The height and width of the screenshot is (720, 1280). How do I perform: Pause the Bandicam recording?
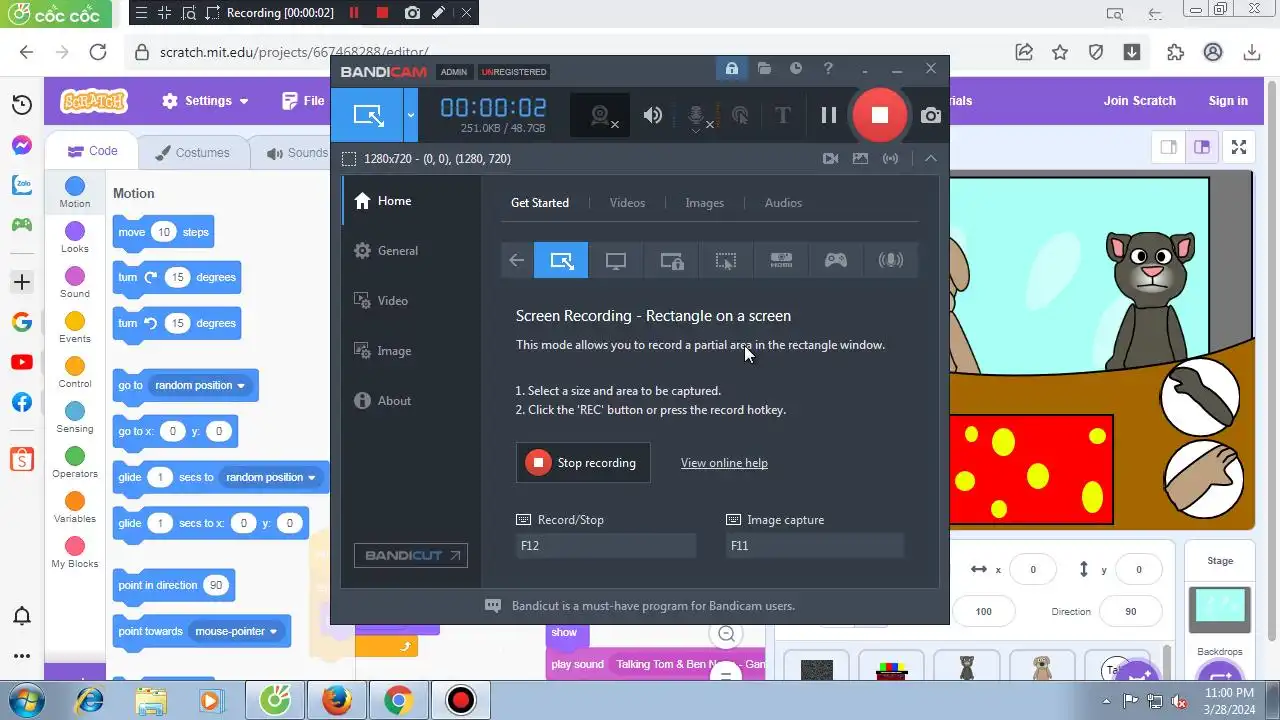829,115
